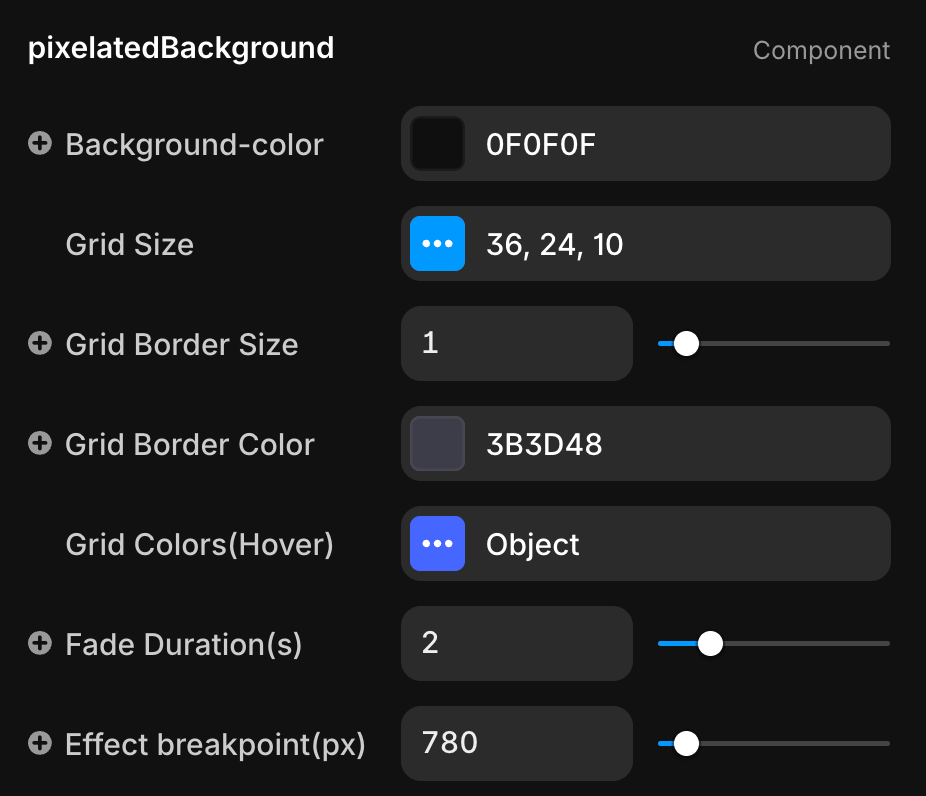Screen dimensions: 926x796
Task: Open Grid Colors(Hover) ellipsis button
Action: point(437,544)
